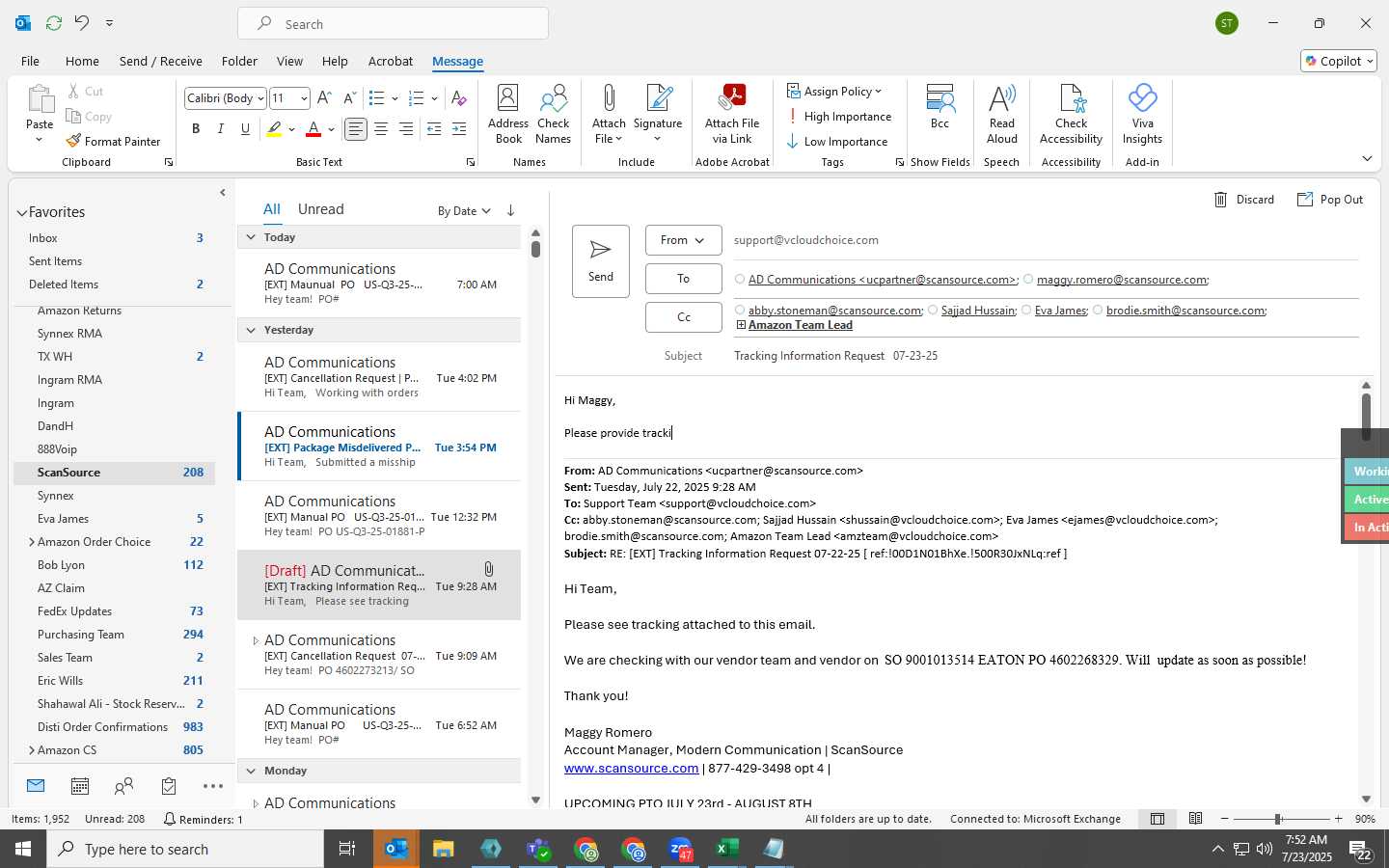1389x868 pixels.
Task: Center-align the text
Action: tap(381, 128)
